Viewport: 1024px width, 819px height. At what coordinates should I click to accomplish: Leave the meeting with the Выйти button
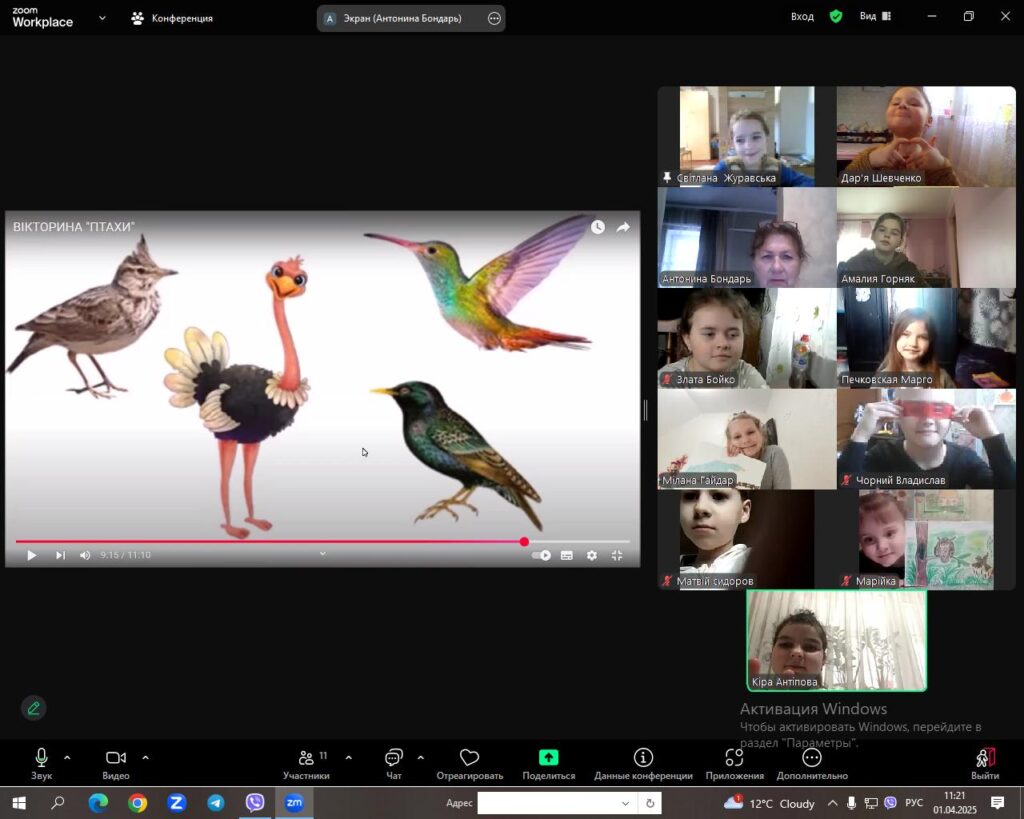(985, 763)
